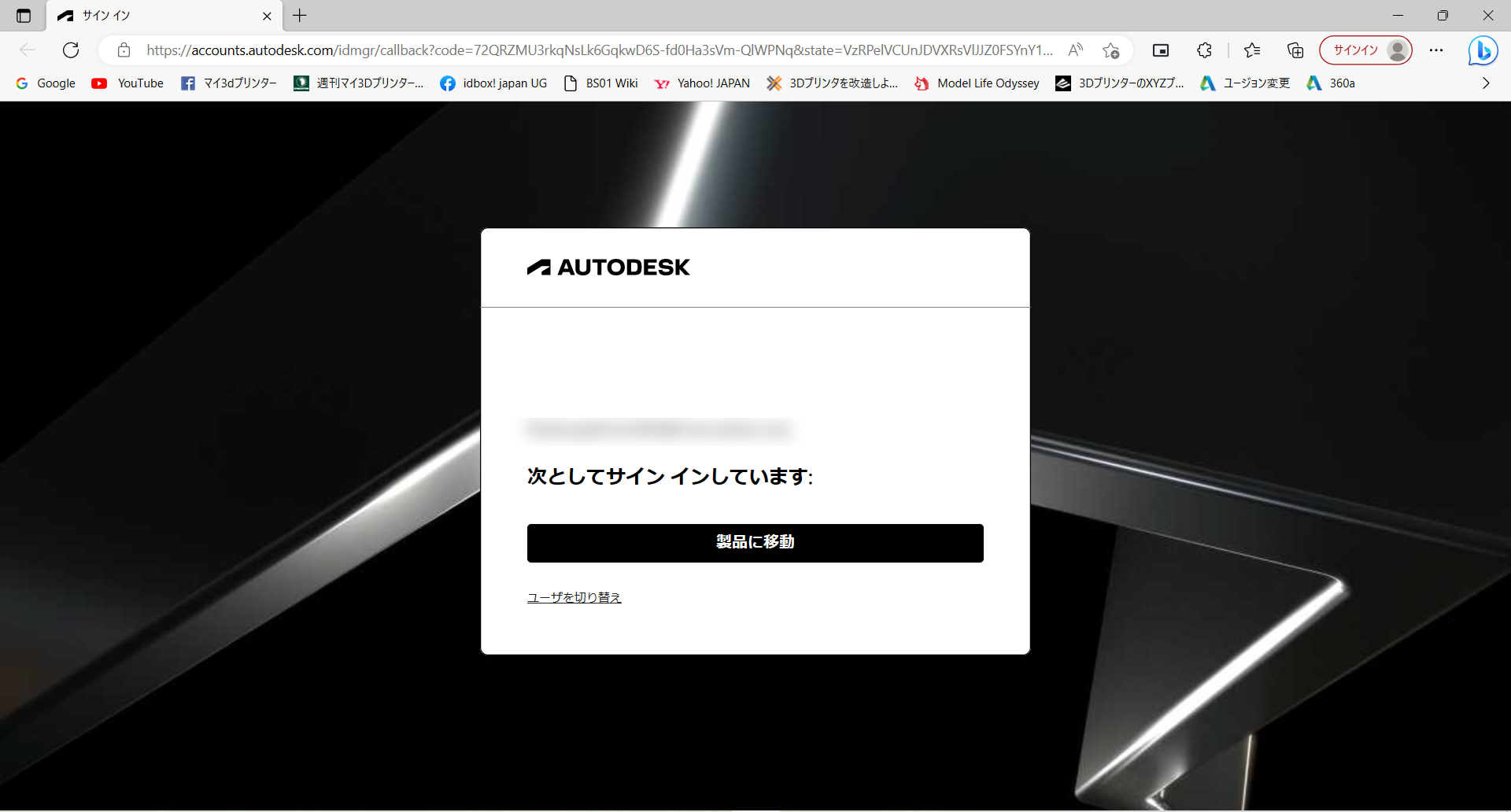Open the BS01 Wiki bookmark
The image size is (1511, 812).
point(601,83)
